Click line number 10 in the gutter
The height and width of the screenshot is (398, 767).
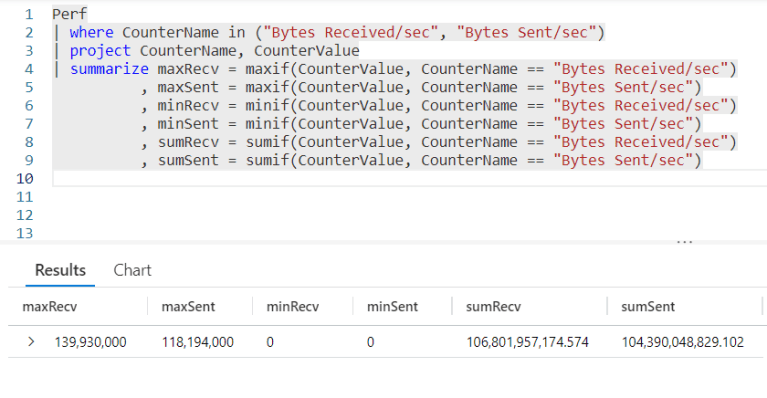(x=24, y=178)
